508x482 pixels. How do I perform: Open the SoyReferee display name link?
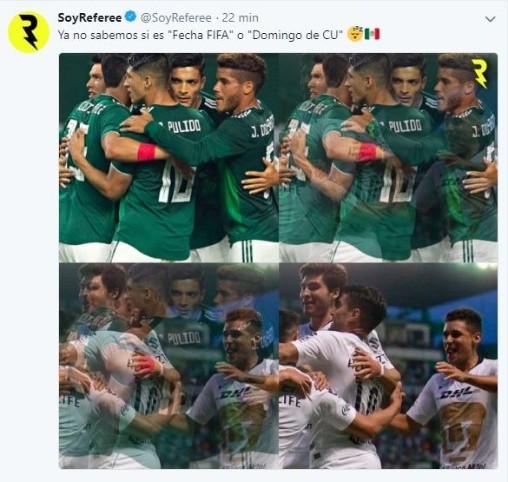pyautogui.click(x=89, y=17)
